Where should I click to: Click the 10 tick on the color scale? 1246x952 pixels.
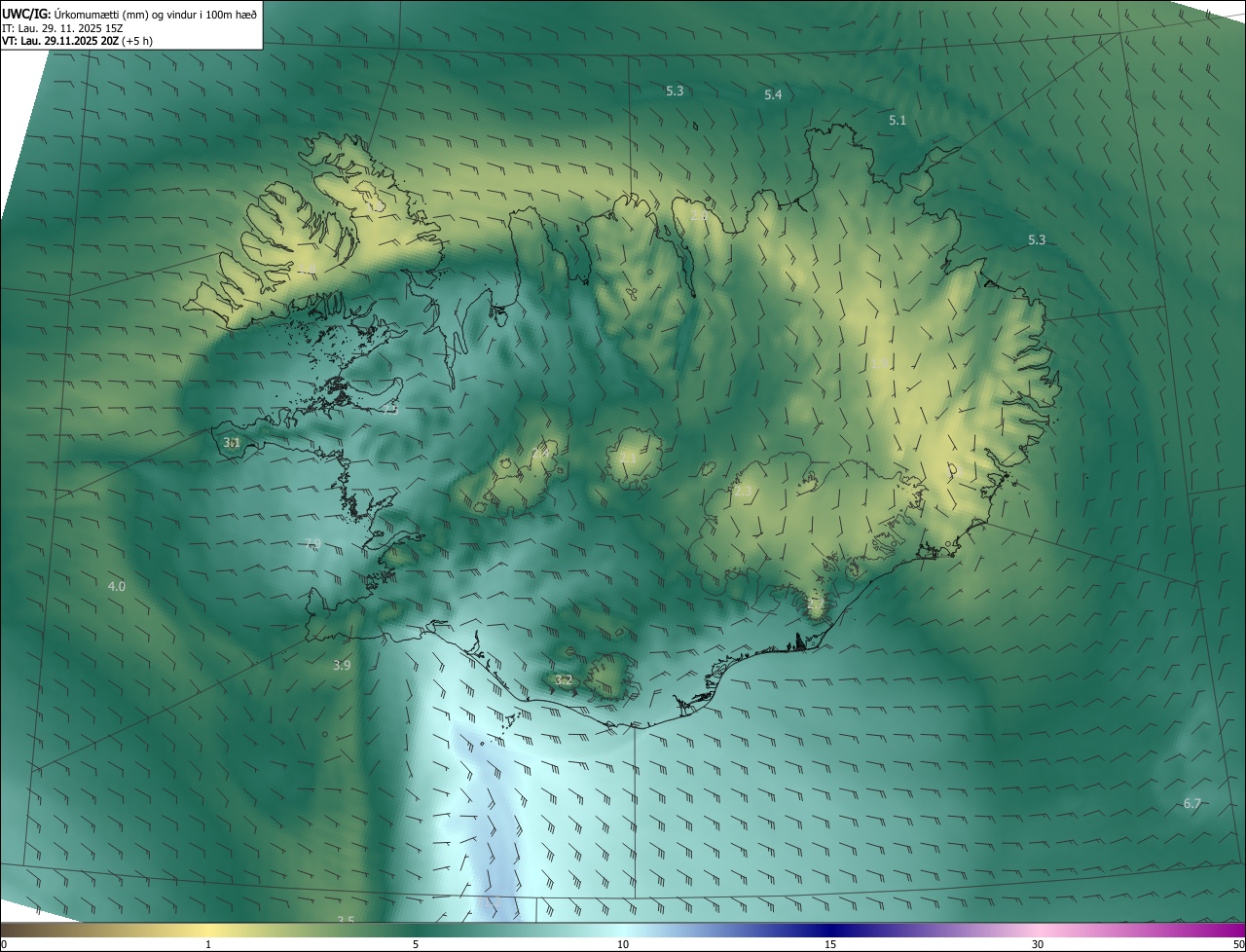coord(623,944)
